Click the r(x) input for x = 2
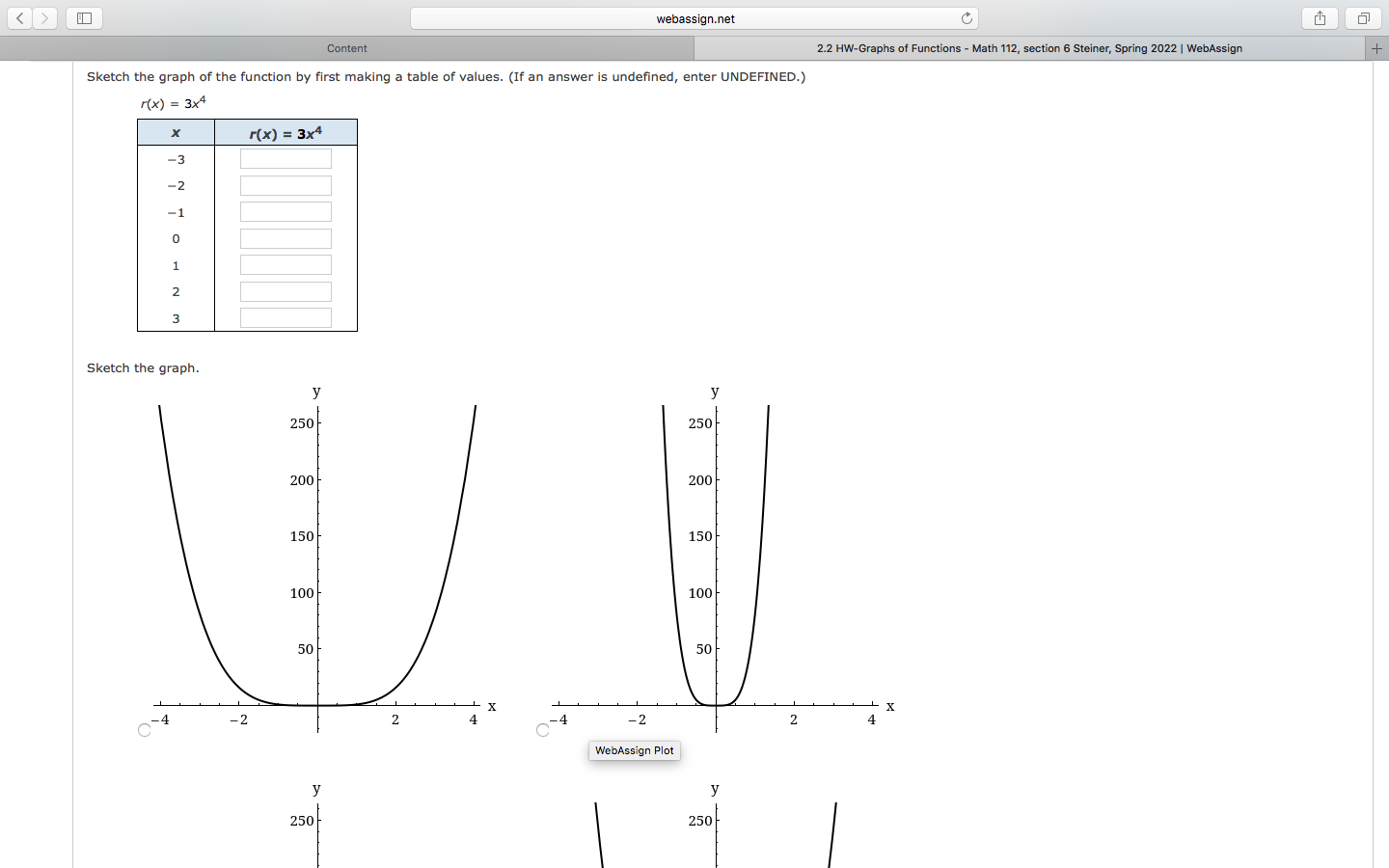The image size is (1389, 868). (x=286, y=291)
